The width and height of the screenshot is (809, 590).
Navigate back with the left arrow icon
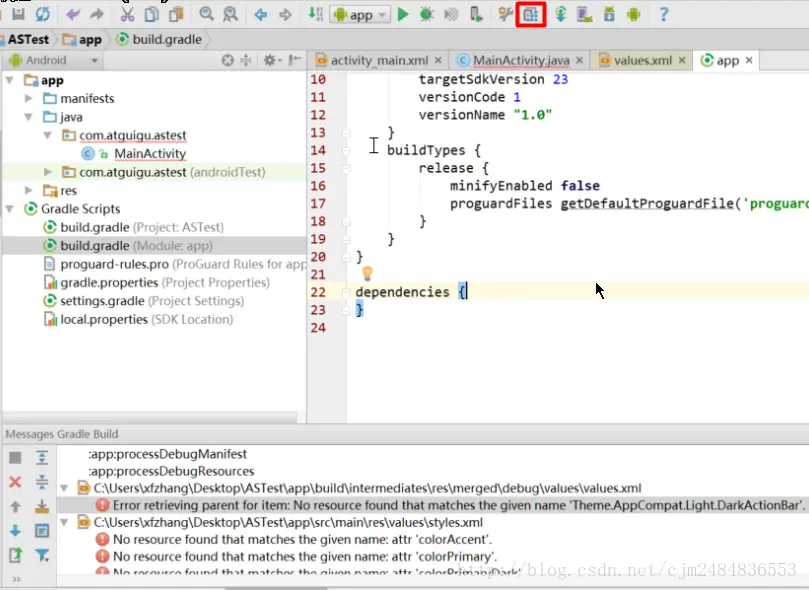(x=261, y=14)
